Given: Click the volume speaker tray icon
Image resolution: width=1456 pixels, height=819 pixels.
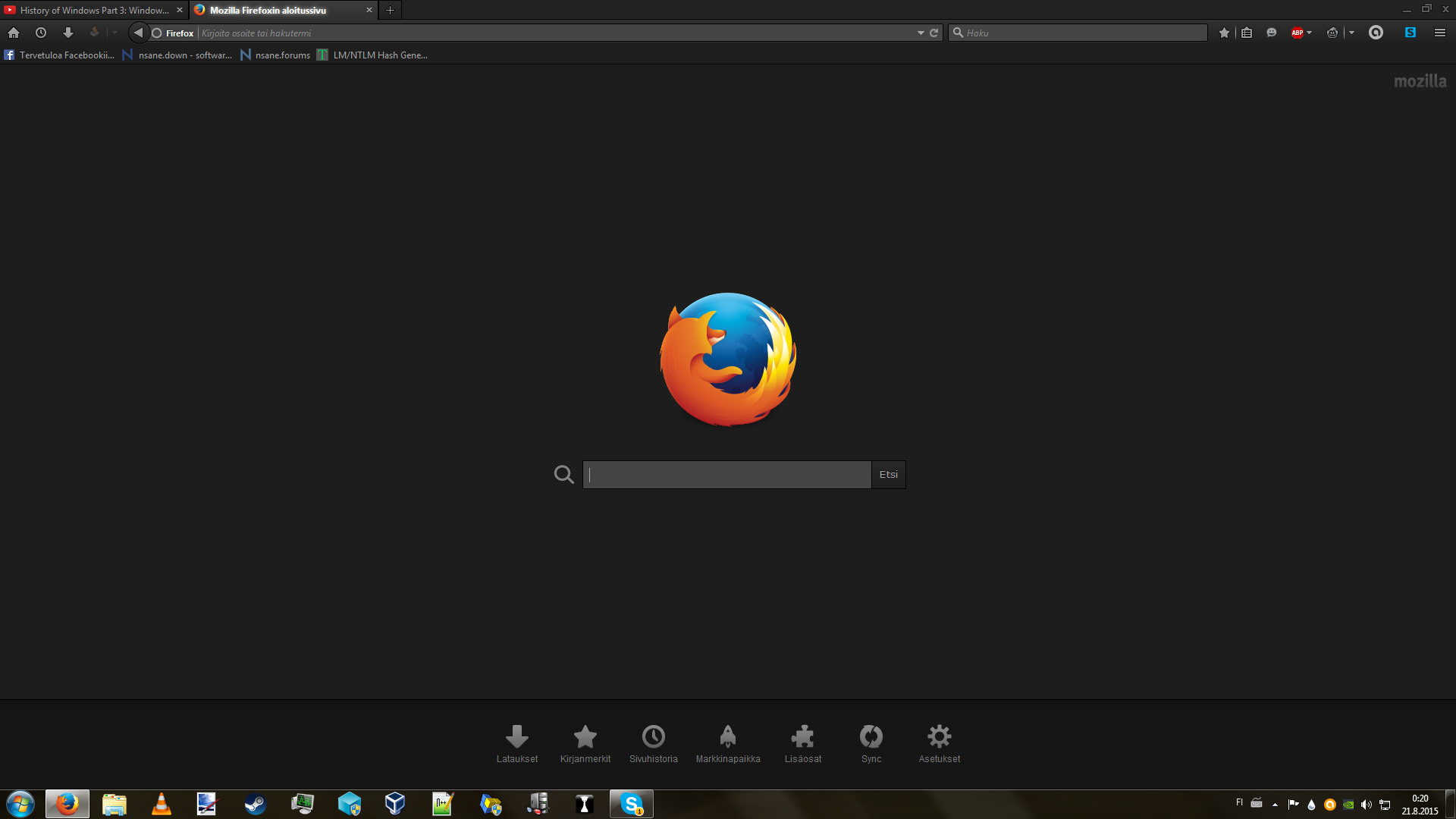Looking at the screenshot, I should pyautogui.click(x=1367, y=805).
